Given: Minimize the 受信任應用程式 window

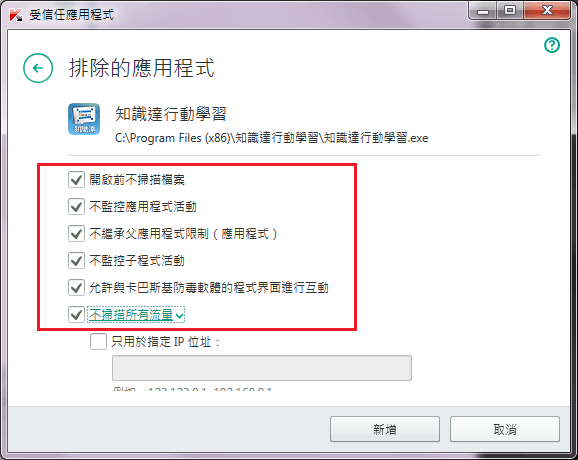Looking at the screenshot, I should (x=483, y=11).
